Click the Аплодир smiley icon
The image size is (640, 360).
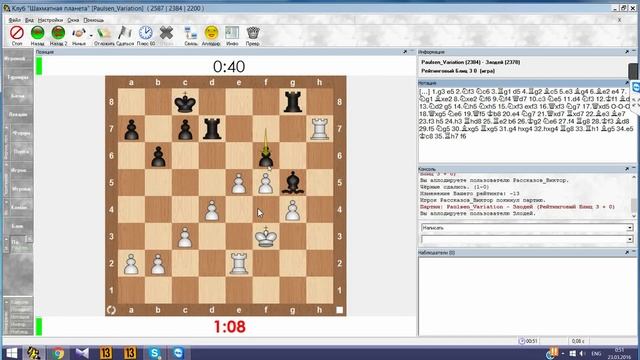click(211, 33)
